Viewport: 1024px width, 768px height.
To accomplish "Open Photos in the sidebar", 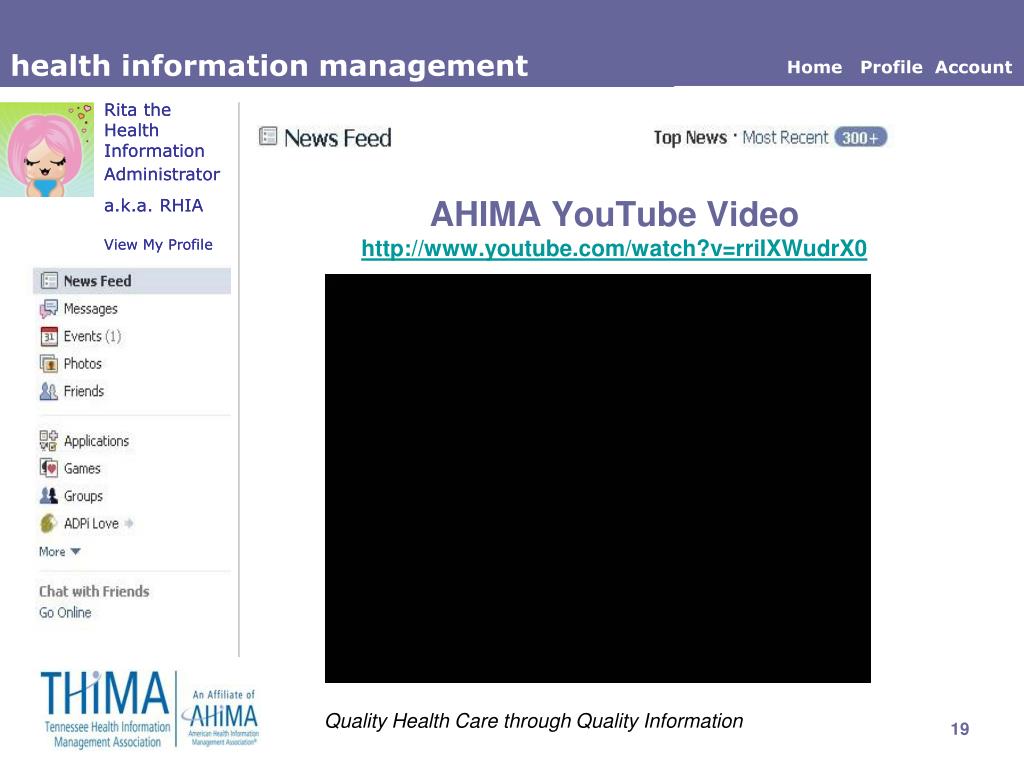I will pos(82,364).
